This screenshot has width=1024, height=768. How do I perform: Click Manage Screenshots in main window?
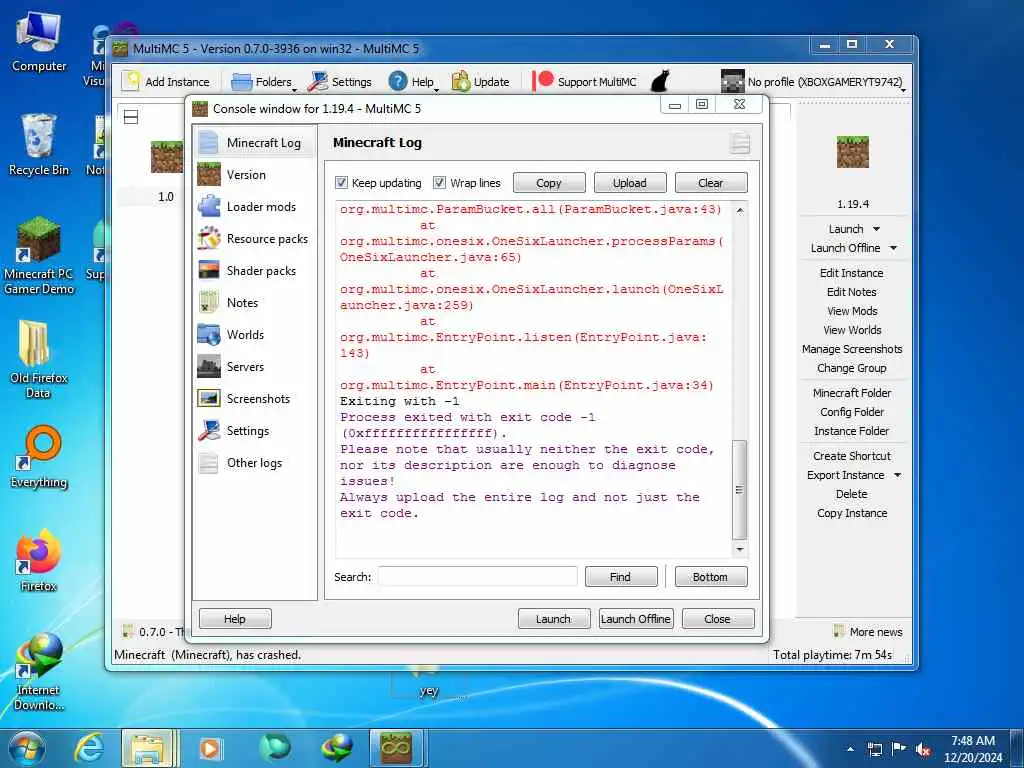click(852, 349)
